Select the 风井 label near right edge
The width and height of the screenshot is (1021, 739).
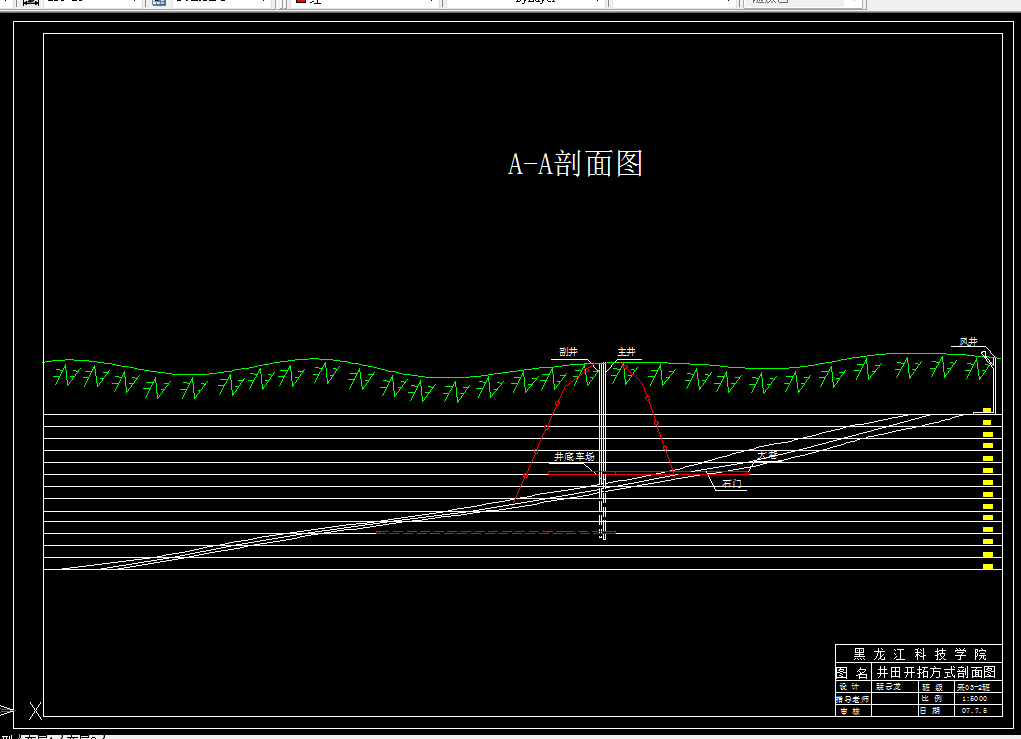click(968, 341)
